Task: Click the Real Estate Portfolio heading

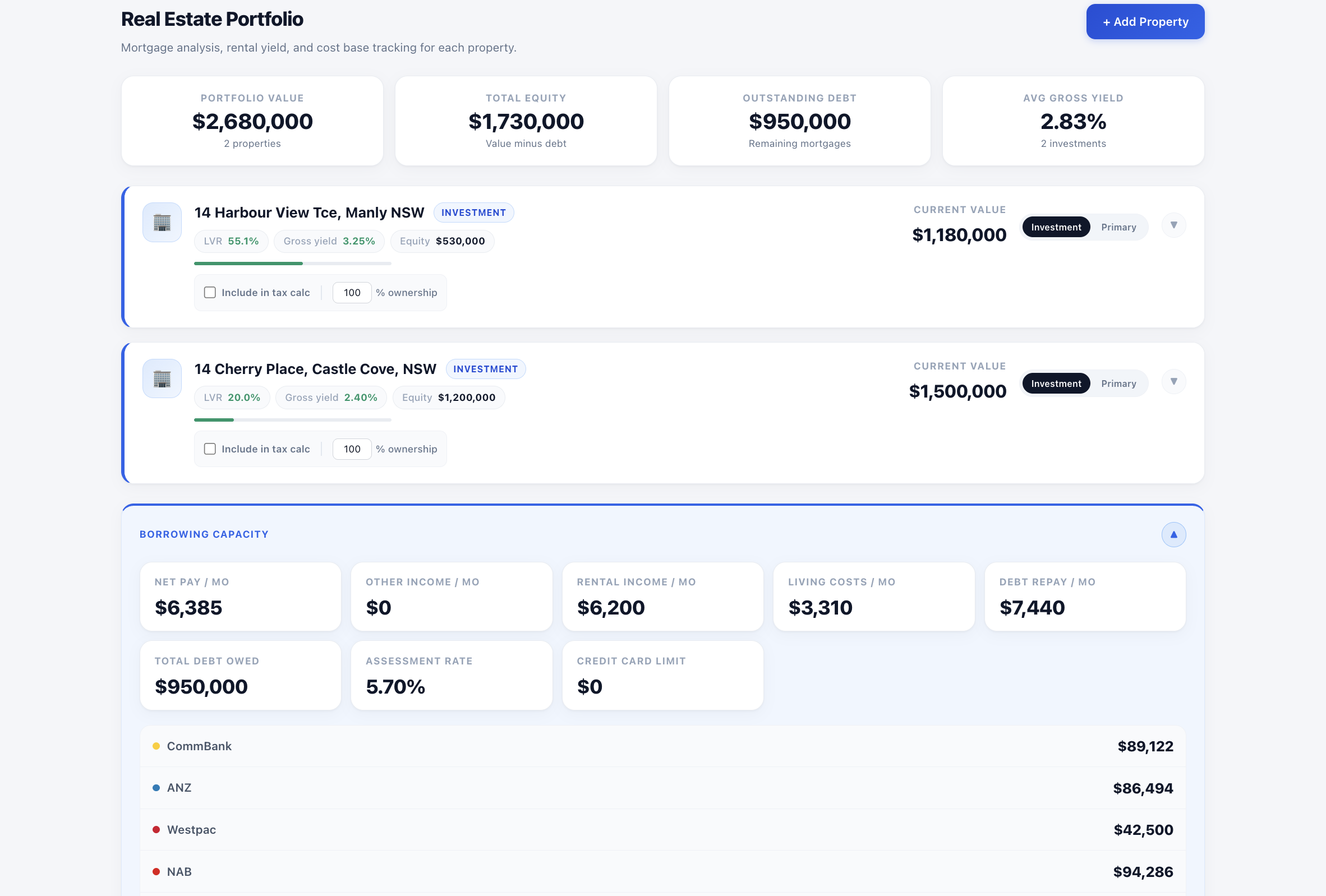Action: [211, 19]
